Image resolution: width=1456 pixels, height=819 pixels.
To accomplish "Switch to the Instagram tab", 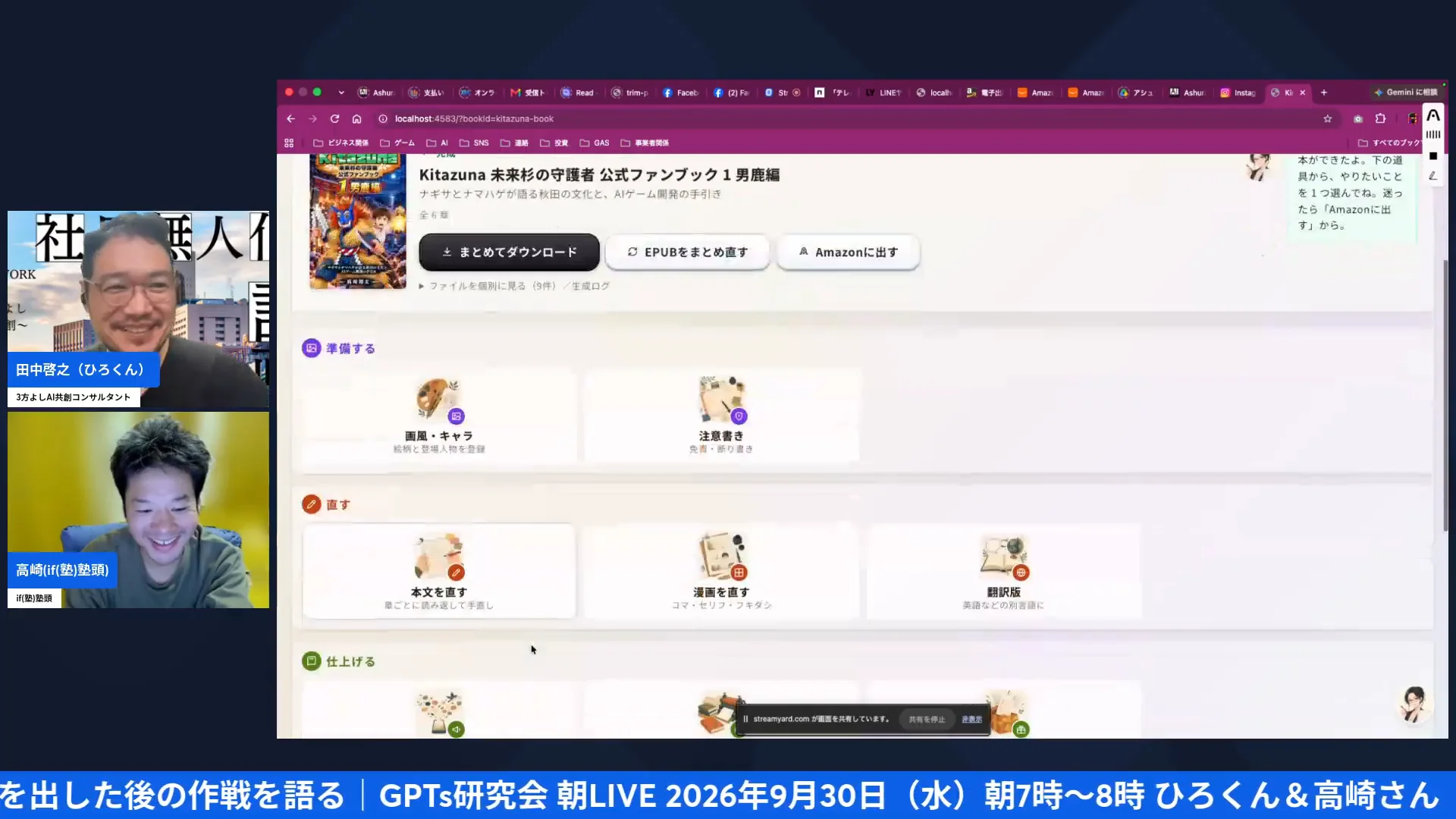I will (1238, 93).
